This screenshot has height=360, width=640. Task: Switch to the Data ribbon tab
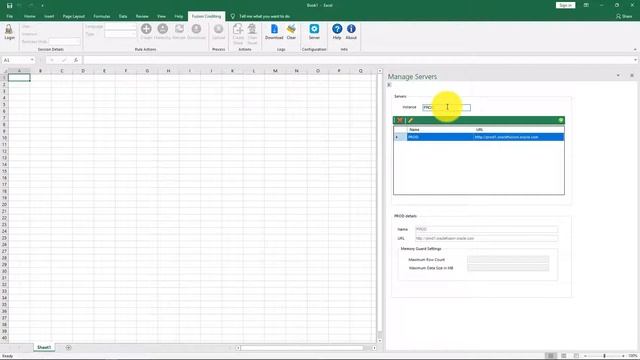(x=123, y=16)
